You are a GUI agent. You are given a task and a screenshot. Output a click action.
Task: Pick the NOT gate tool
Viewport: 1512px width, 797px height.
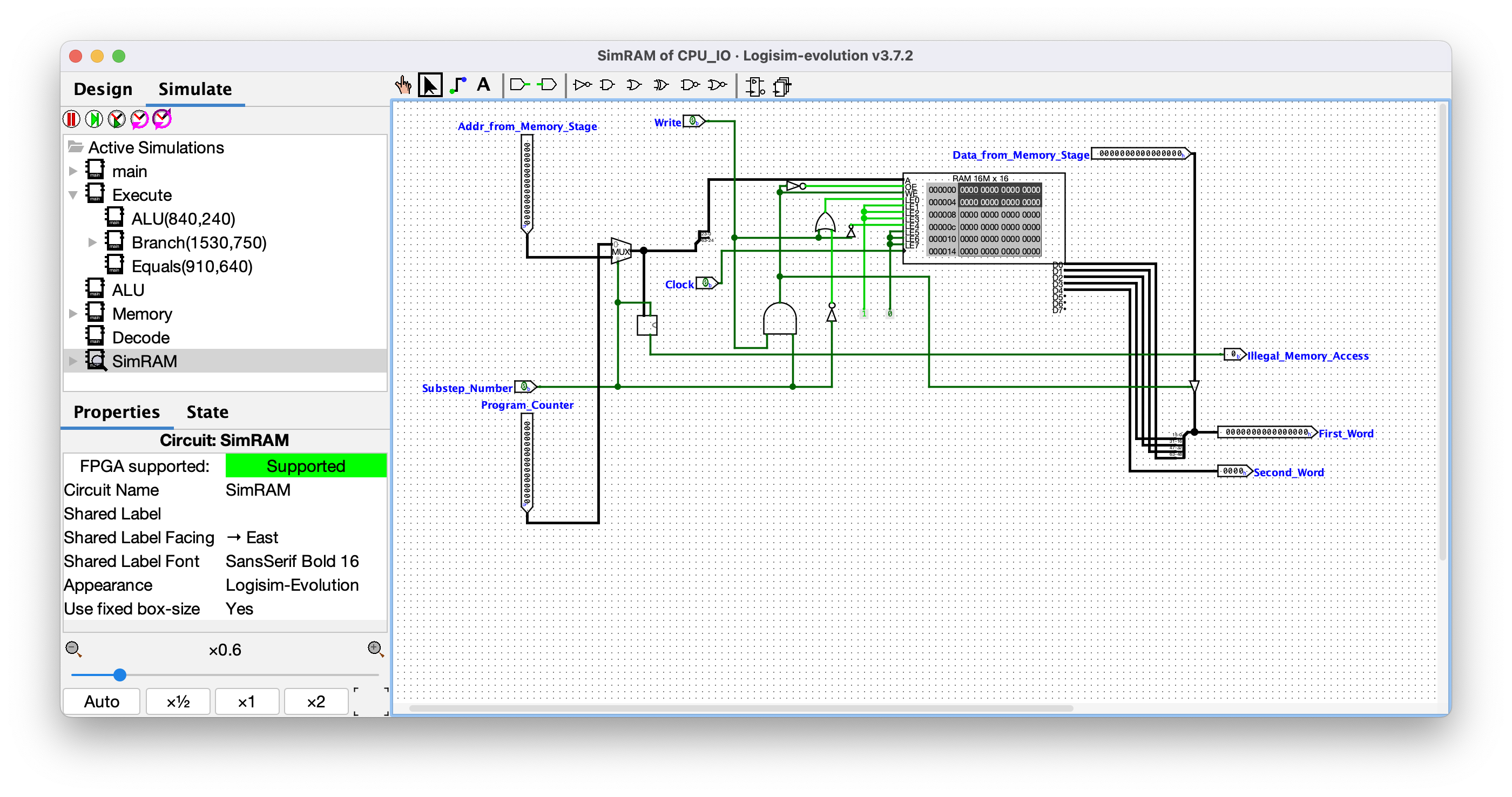point(582,86)
